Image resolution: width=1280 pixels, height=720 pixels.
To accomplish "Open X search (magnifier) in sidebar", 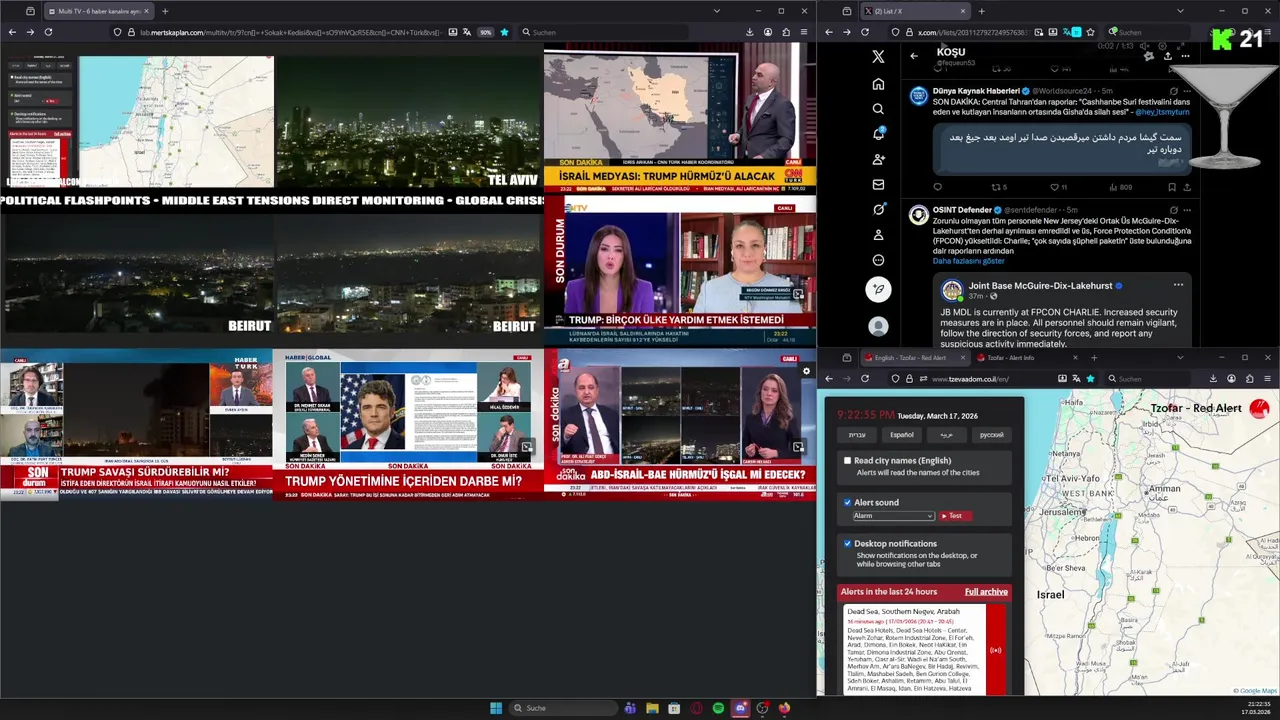I will (878, 109).
